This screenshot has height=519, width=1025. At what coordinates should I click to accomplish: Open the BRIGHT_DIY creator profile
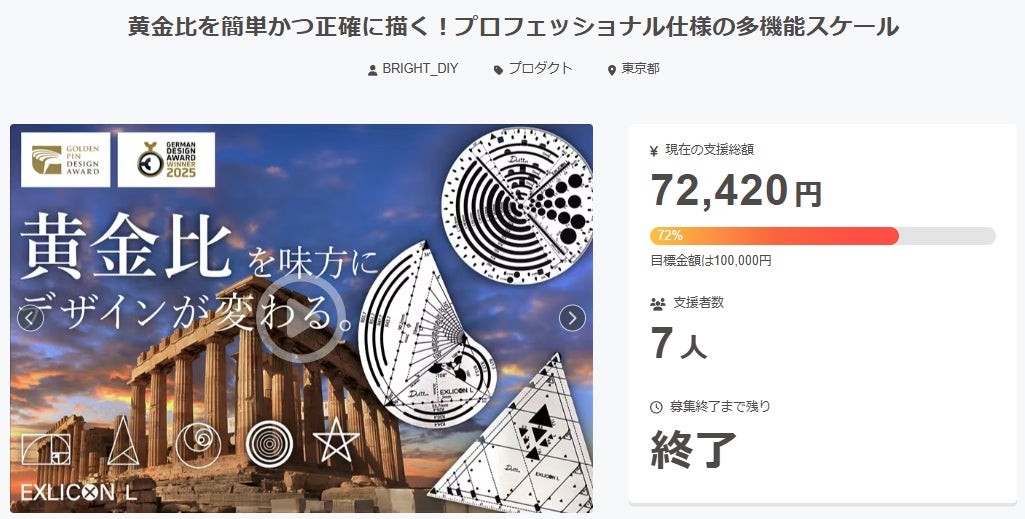tap(420, 69)
